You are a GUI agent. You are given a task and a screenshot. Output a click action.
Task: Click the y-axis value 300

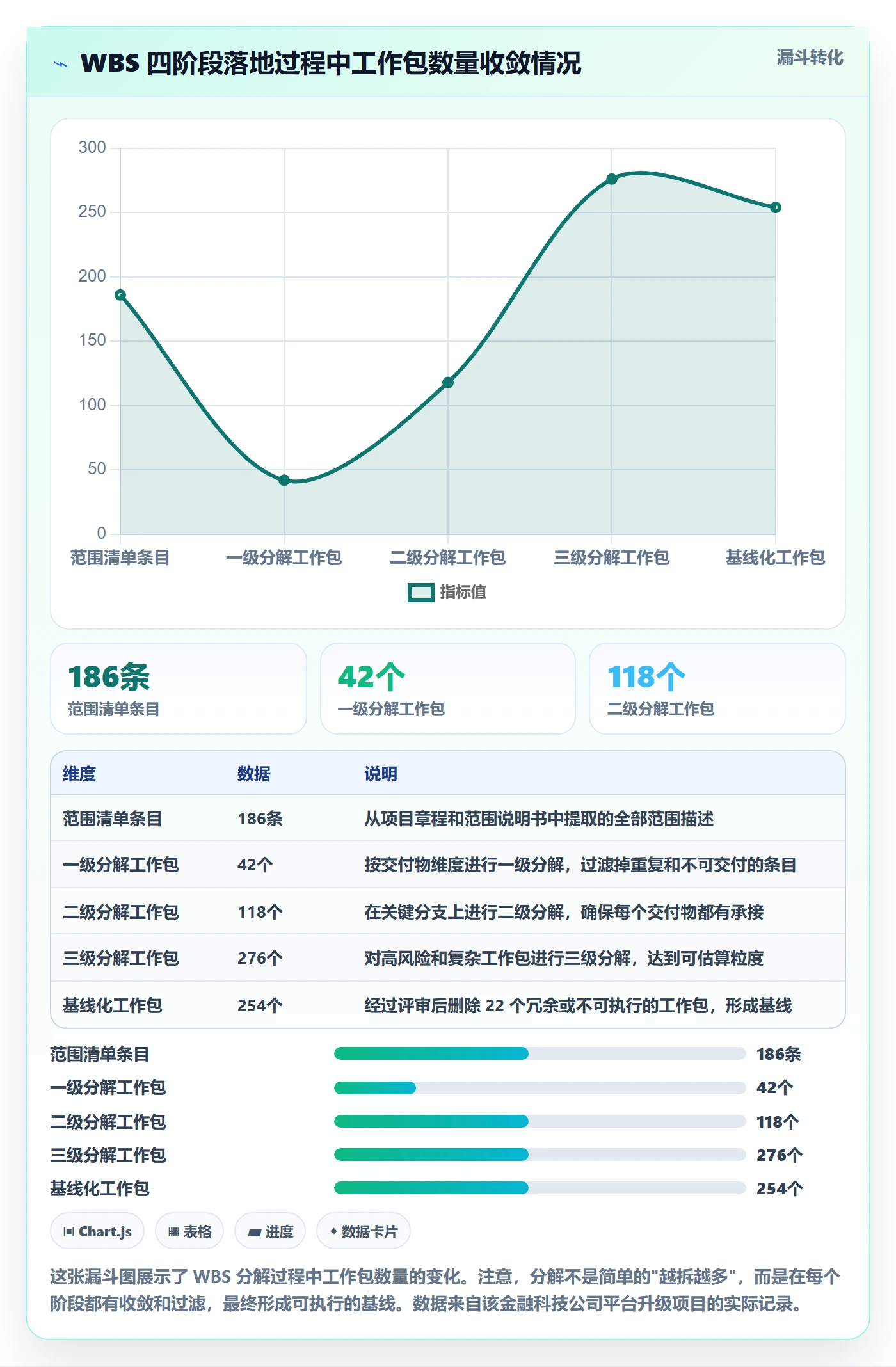92,148
